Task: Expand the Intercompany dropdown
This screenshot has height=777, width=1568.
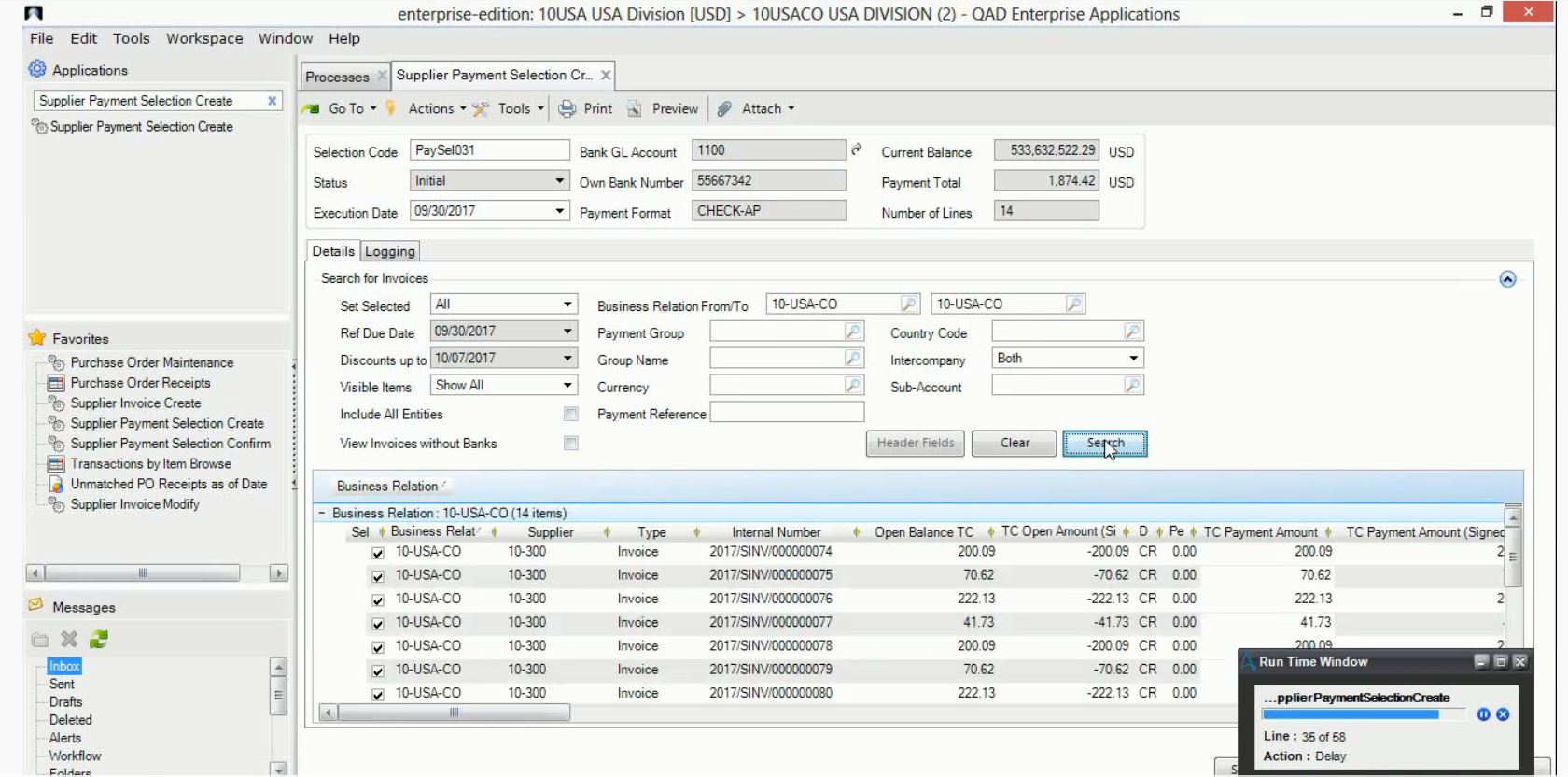Action: pos(1133,359)
